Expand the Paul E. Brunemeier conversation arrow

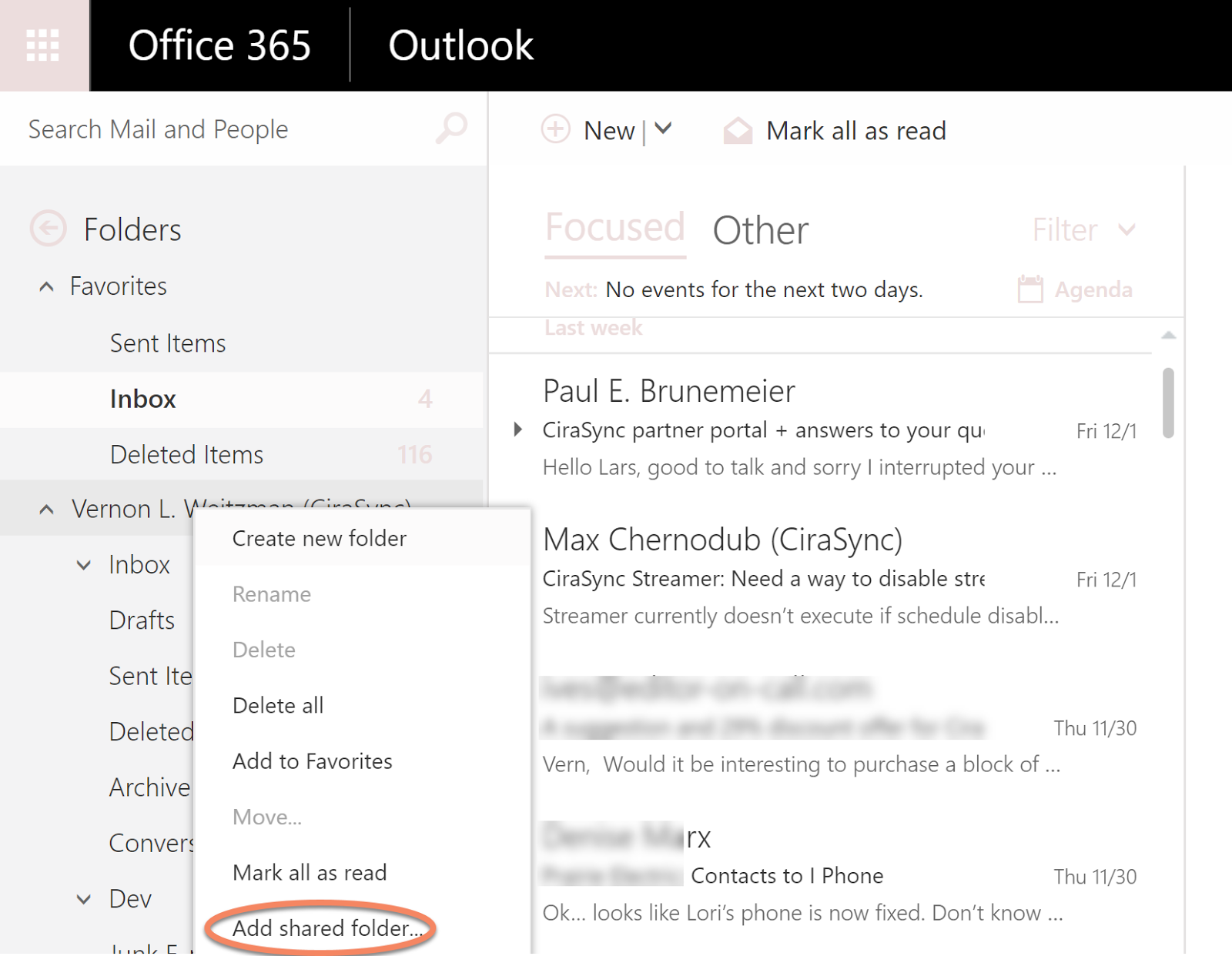[518, 430]
